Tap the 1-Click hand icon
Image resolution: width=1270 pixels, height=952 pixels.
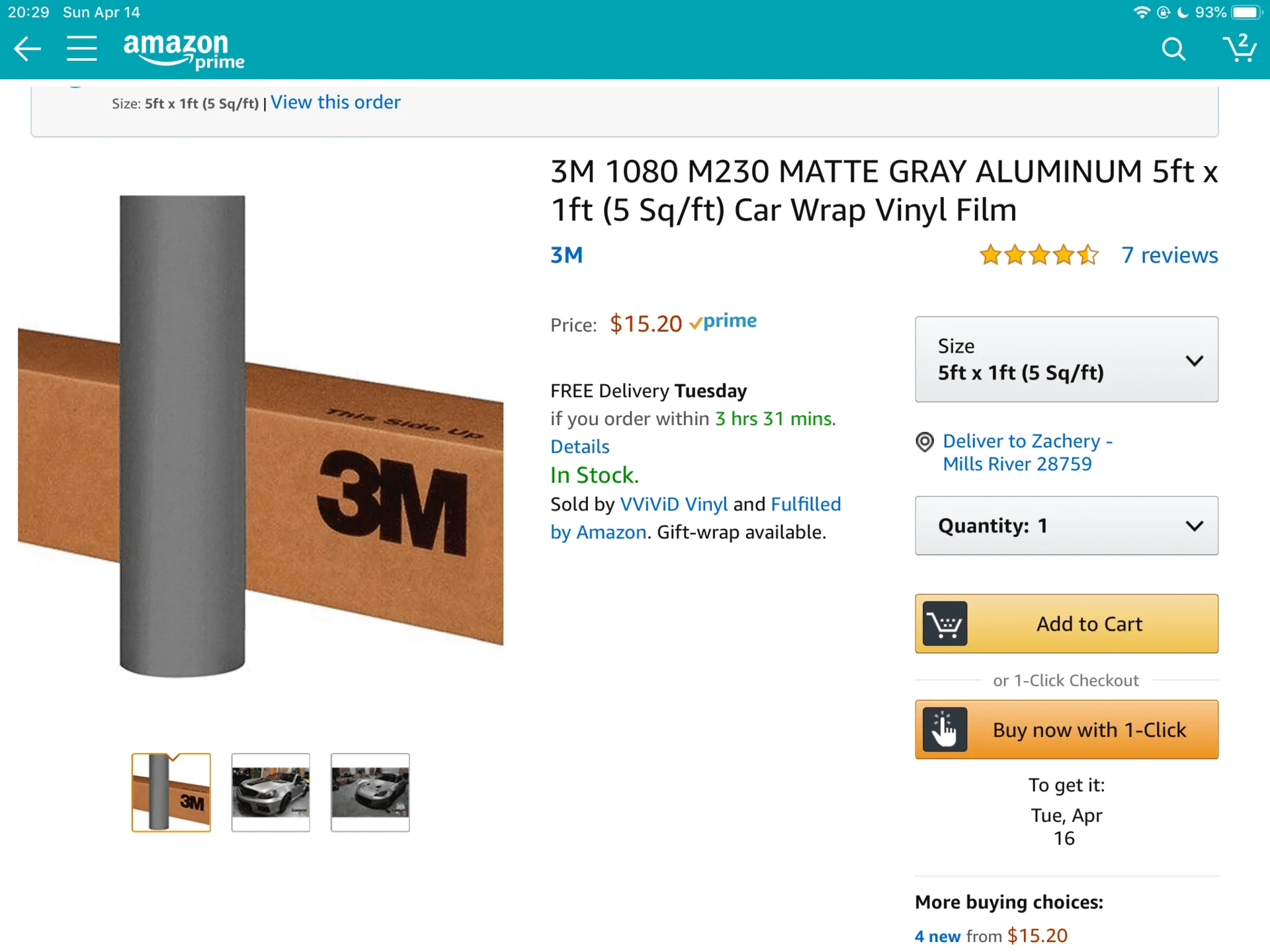(945, 730)
